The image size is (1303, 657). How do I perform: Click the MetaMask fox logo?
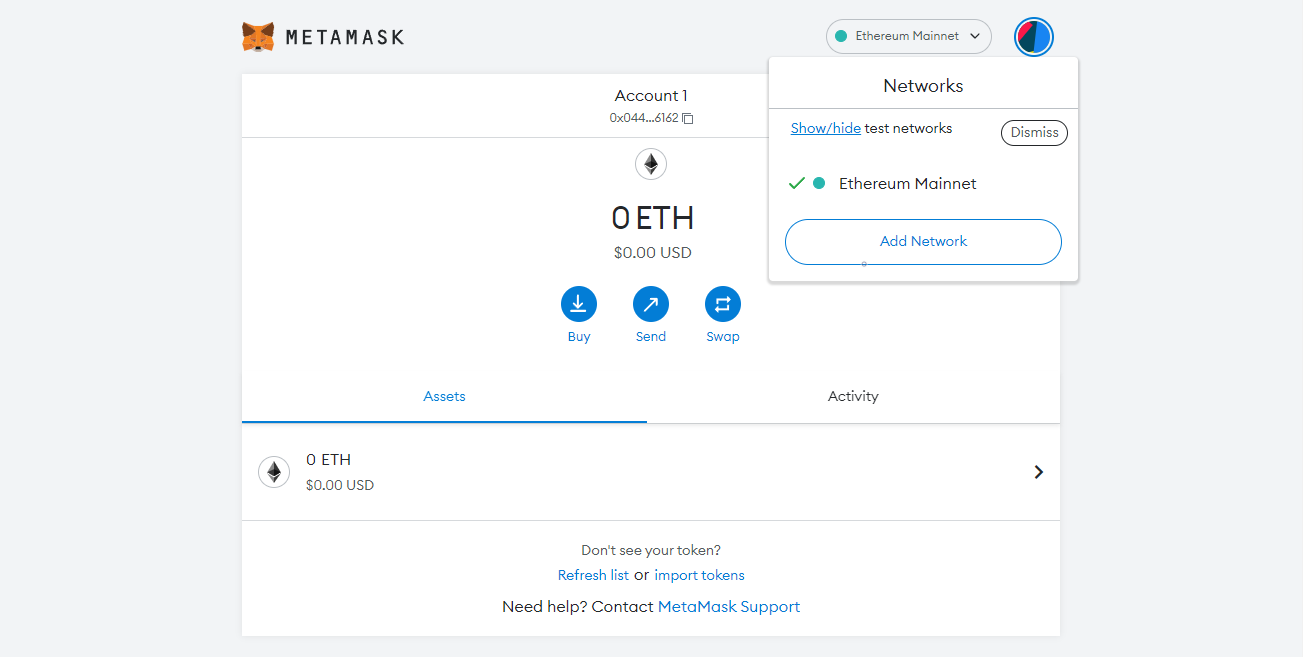258,37
